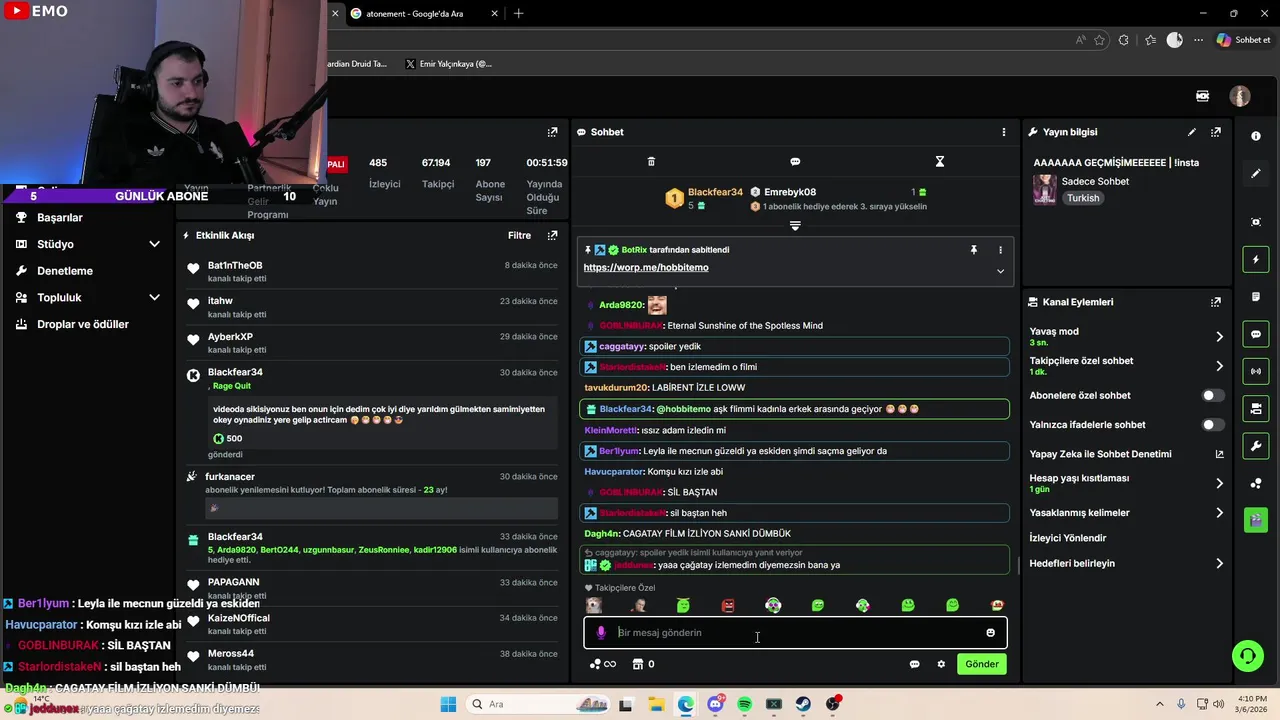Click Bat1nTheOB follow entry in activity feed
Image resolution: width=1280 pixels, height=720 pixels.
click(373, 271)
